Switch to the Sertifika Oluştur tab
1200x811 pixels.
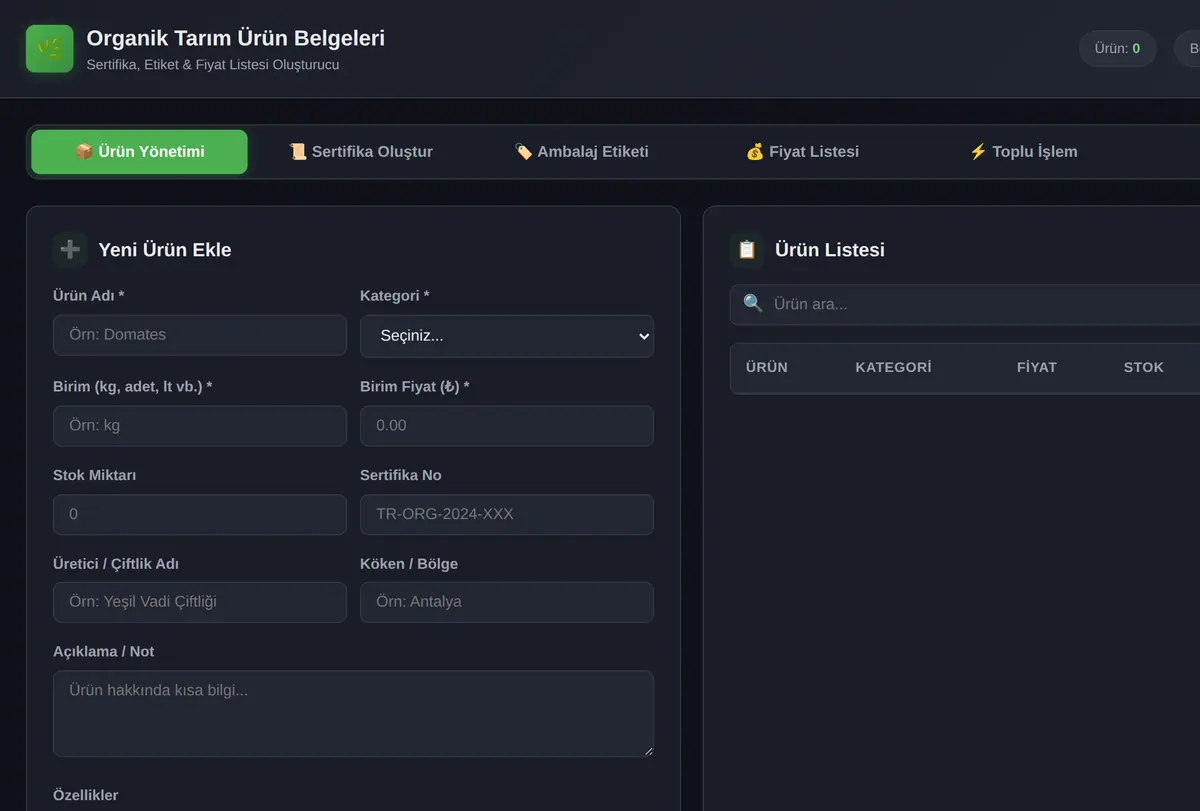(361, 152)
